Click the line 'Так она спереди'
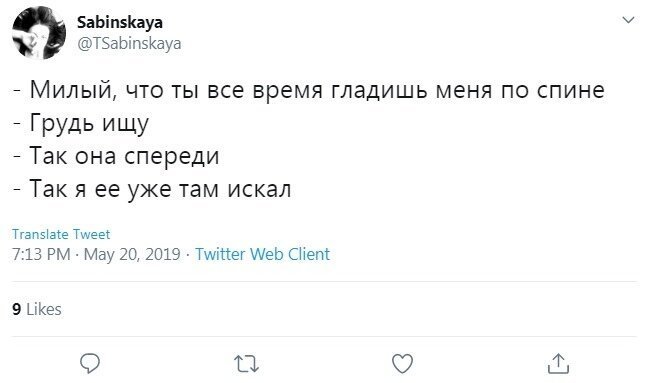Viewport: 649px width, 383px height. (x=116, y=156)
